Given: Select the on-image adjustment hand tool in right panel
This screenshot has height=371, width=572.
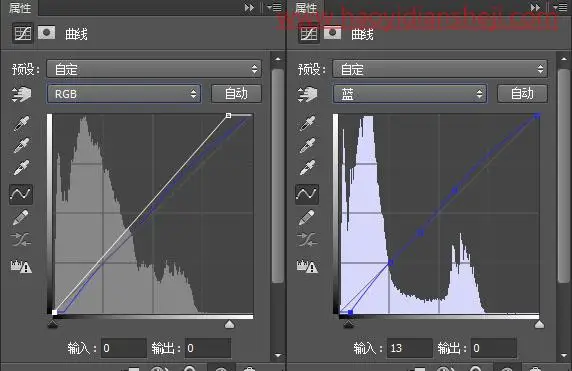Looking at the screenshot, I should (x=308, y=94).
